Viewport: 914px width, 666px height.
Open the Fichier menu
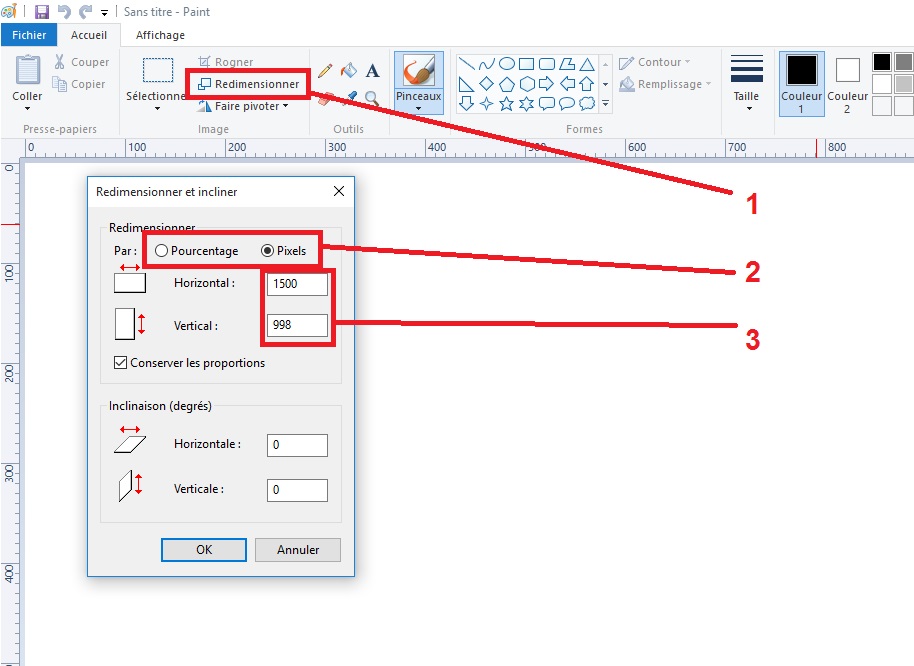[29, 35]
